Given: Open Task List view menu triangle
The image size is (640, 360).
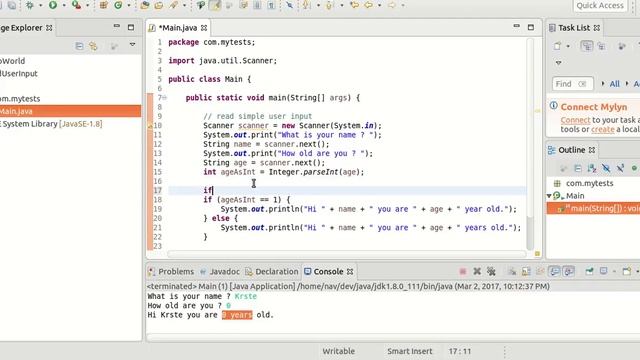Looking at the screenshot, I should coord(558,63).
